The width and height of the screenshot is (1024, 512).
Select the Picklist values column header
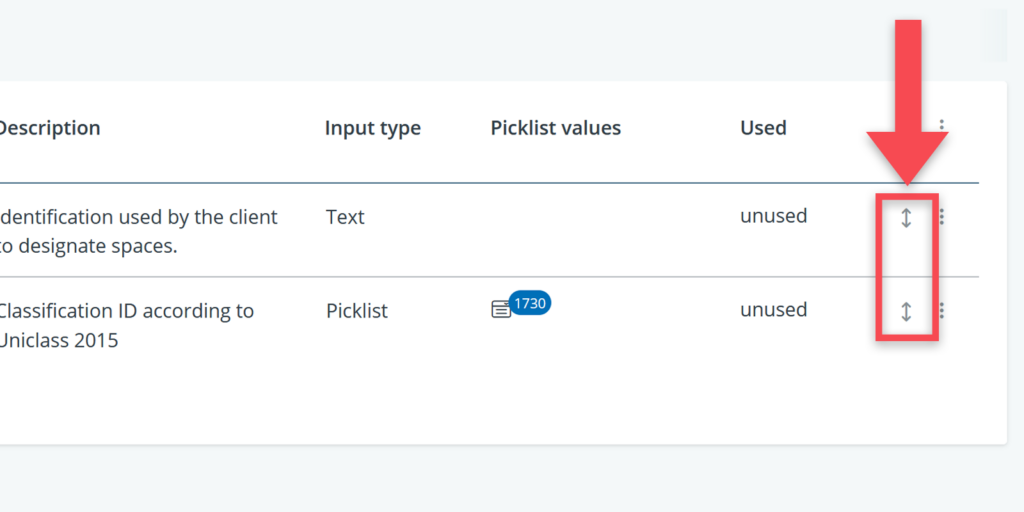coord(555,128)
